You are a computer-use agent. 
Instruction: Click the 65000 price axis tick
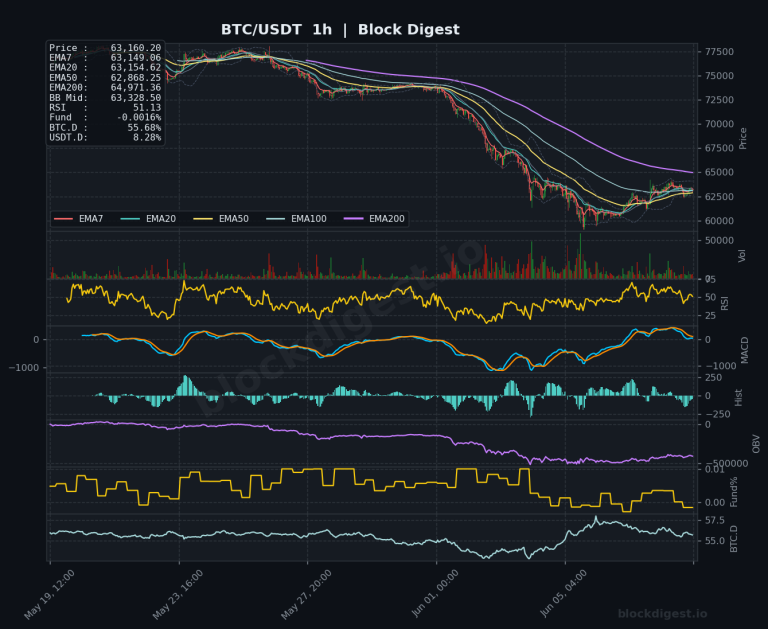point(720,172)
